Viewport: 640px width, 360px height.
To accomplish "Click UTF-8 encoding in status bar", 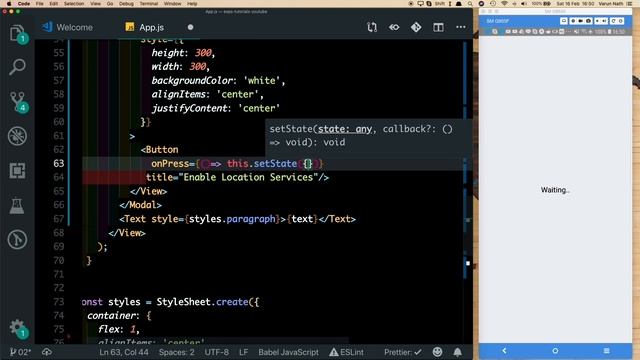I will [x=216, y=352].
